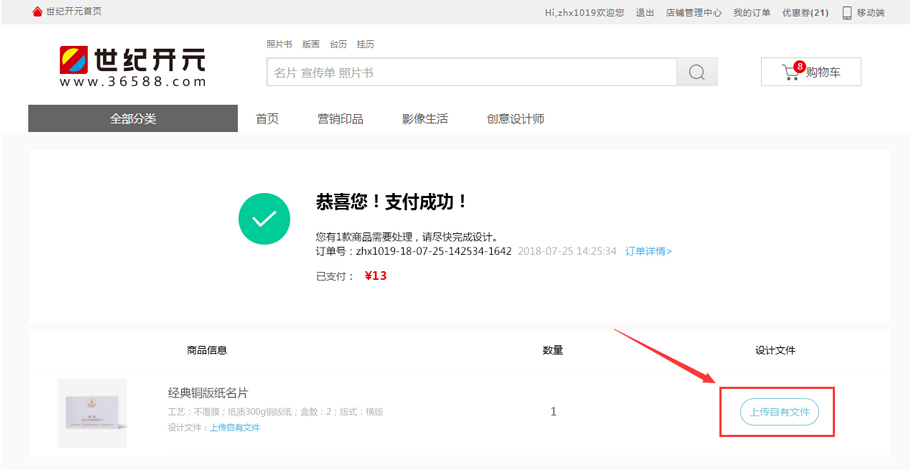
Task: Click 退出 to log out
Action: (x=645, y=13)
